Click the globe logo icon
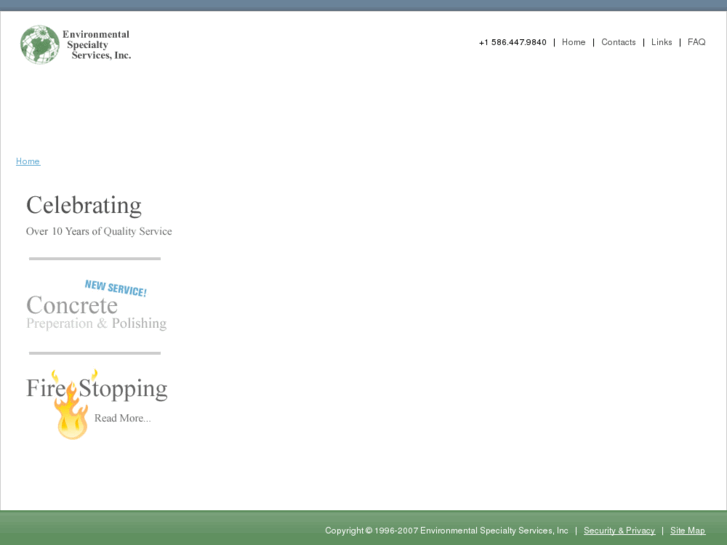This screenshot has height=545, width=727. pyautogui.click(x=40, y=45)
